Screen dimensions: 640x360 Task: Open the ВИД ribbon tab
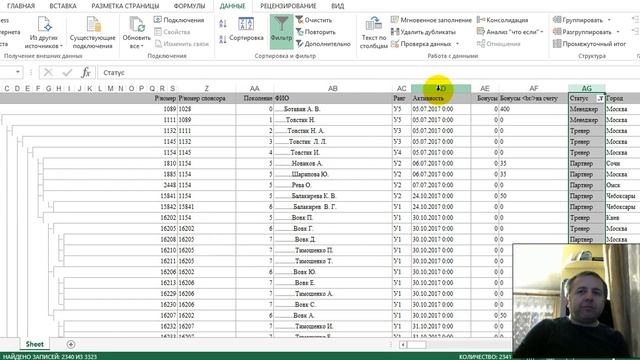338,6
